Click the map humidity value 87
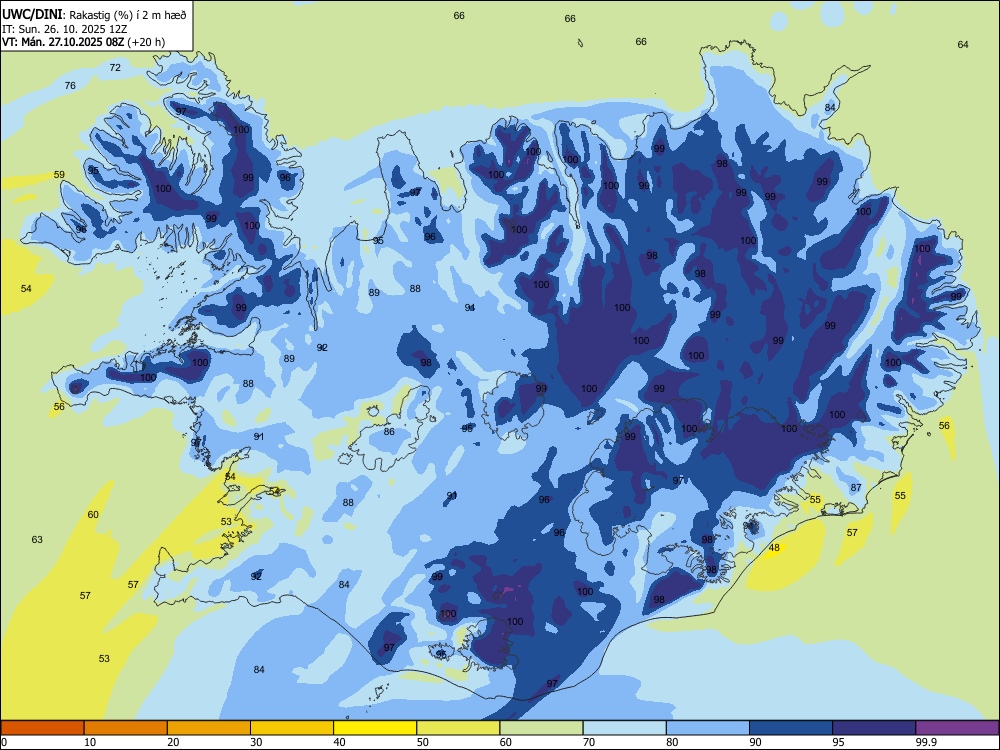 (x=856, y=488)
